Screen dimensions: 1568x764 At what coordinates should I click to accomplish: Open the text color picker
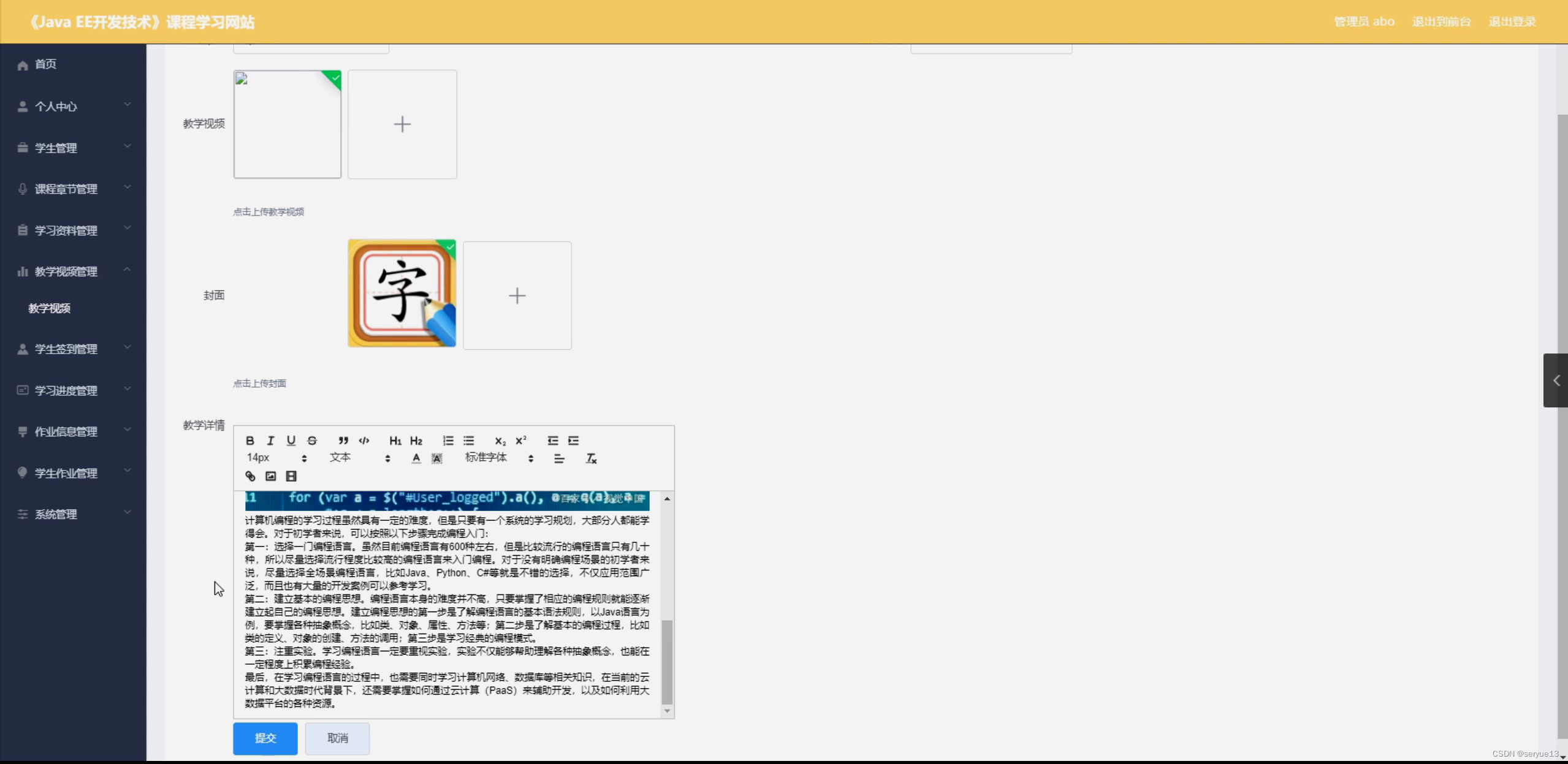(416, 458)
